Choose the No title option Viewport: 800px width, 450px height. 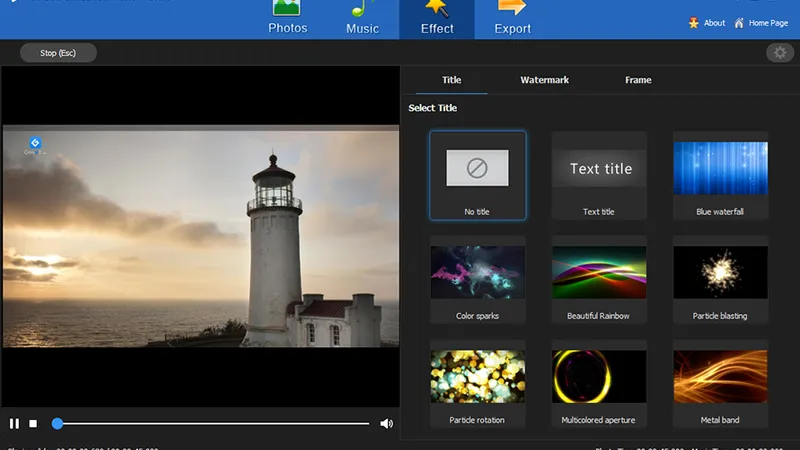(477, 175)
